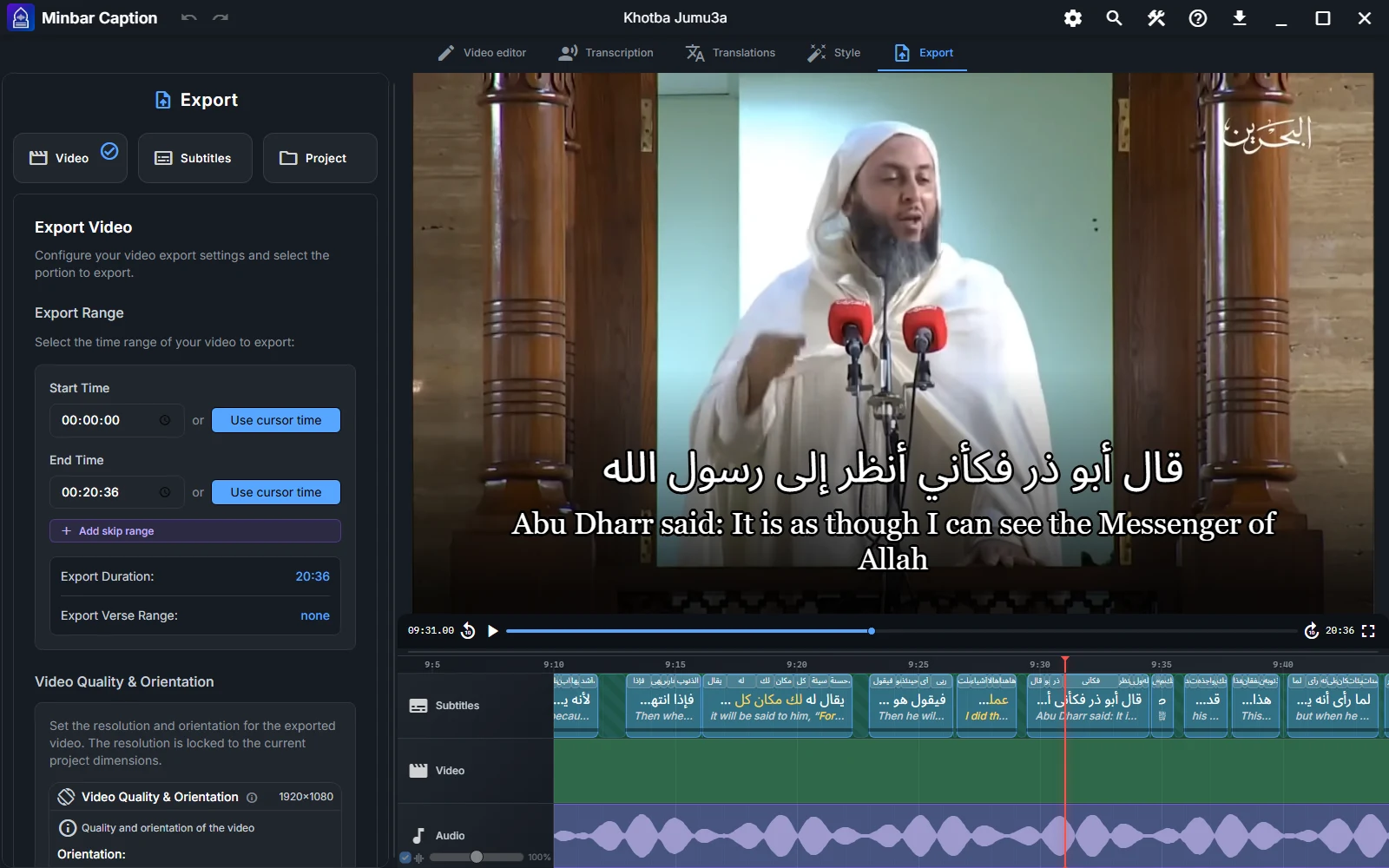Rewind 10 seconds in the player
Screen dimensions: 1389x868
point(468,631)
